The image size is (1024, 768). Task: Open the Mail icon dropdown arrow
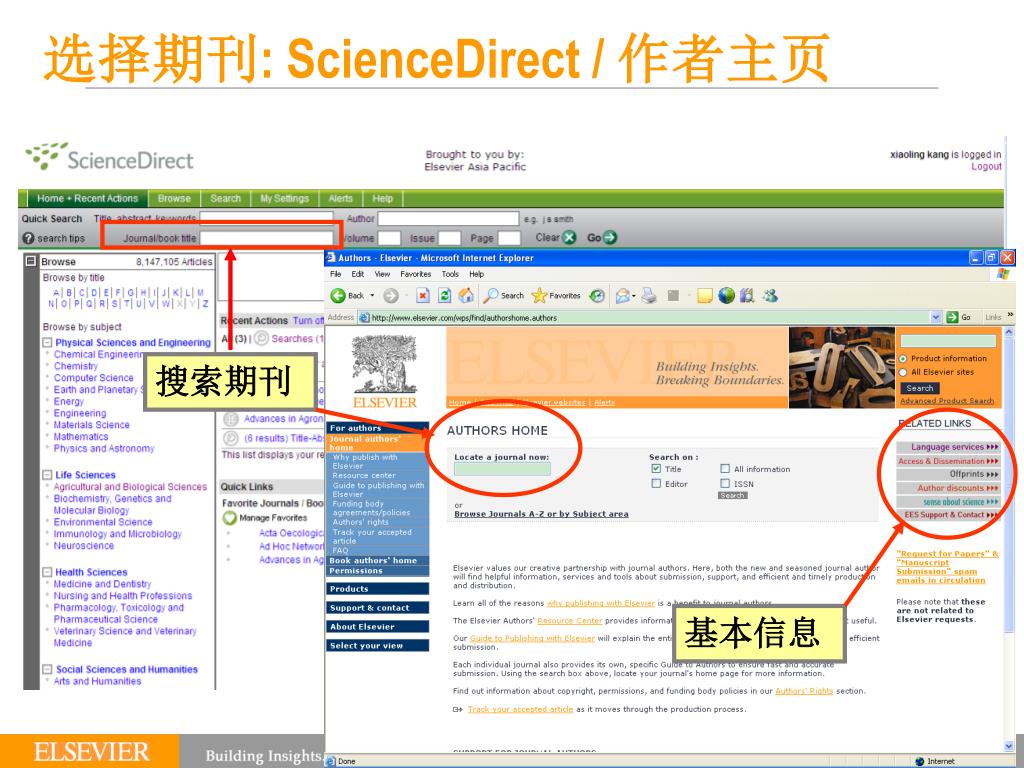(634, 296)
